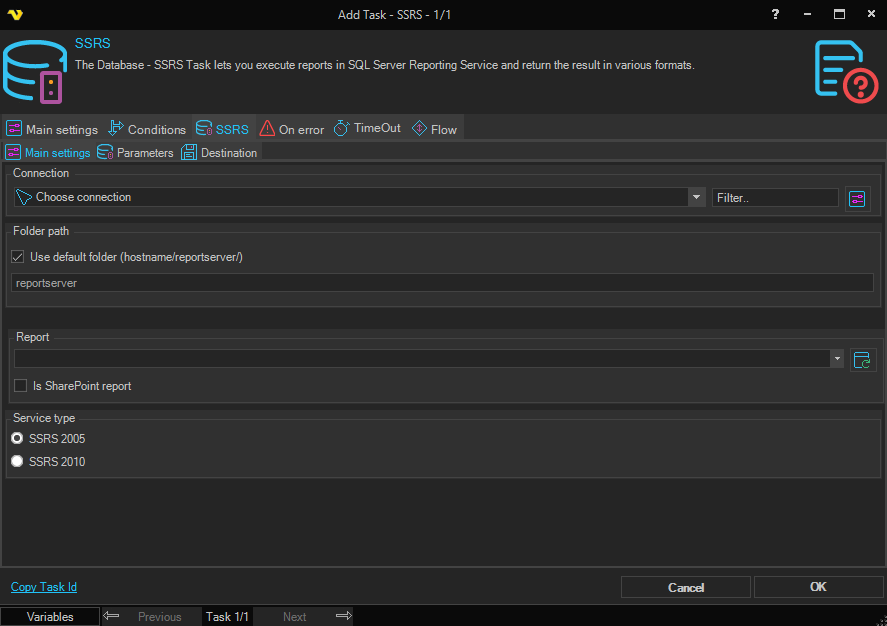Open connection settings icon beside Filter
The image size is (887, 626).
[858, 198]
